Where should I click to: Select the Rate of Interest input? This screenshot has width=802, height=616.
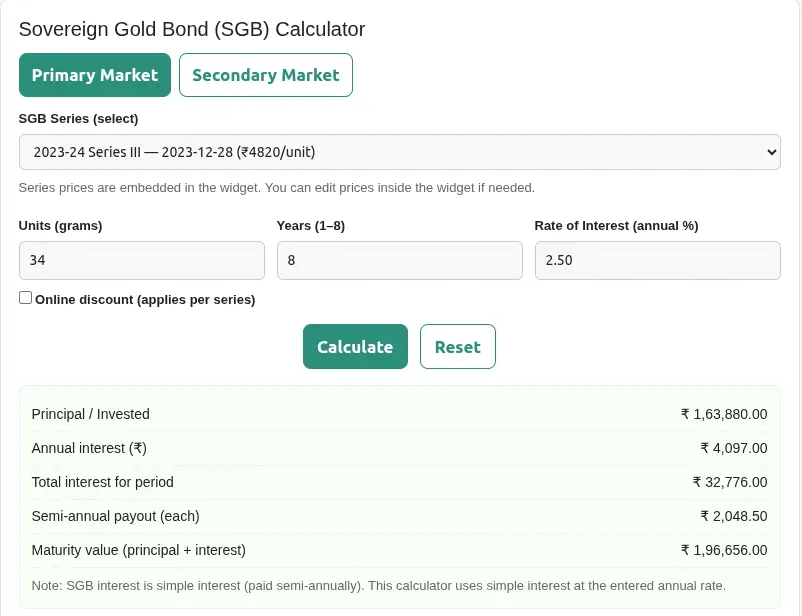(x=657, y=260)
